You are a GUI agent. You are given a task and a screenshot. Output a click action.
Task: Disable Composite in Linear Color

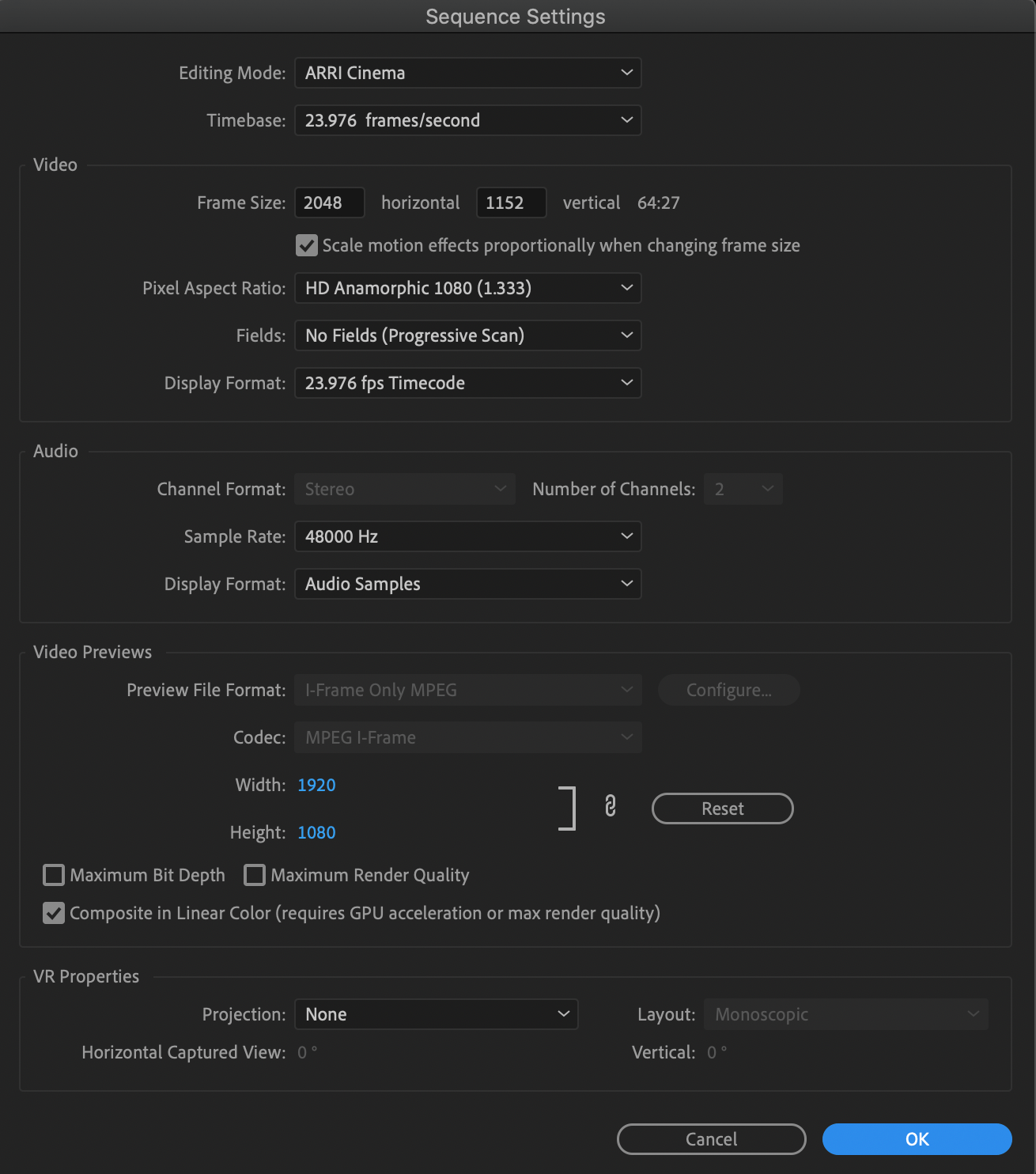click(53, 913)
